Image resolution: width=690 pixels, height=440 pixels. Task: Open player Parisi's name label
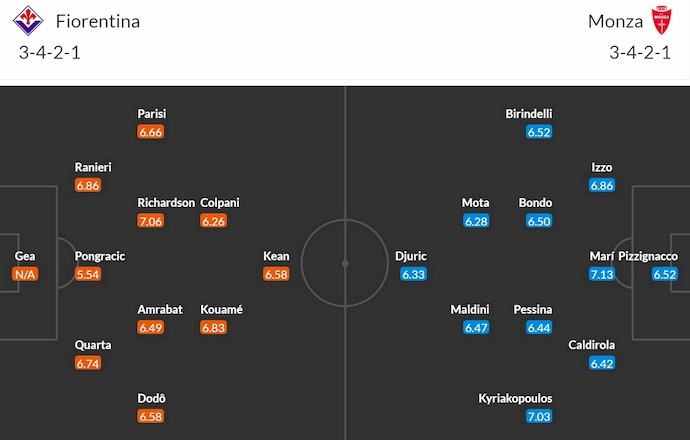152,114
